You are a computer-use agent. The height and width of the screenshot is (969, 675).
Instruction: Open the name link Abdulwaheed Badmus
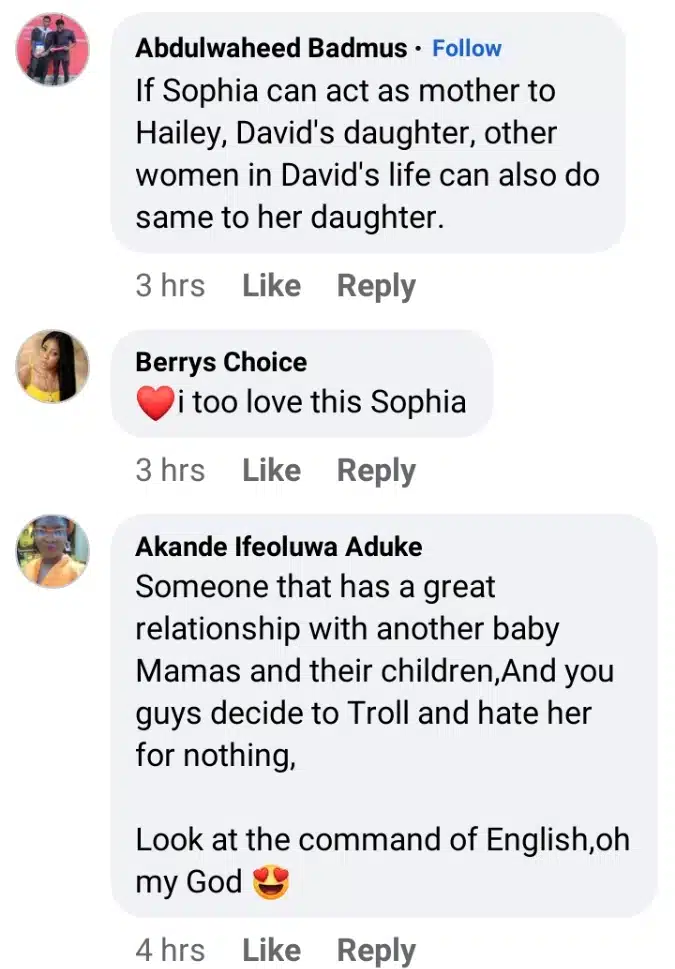(x=271, y=48)
